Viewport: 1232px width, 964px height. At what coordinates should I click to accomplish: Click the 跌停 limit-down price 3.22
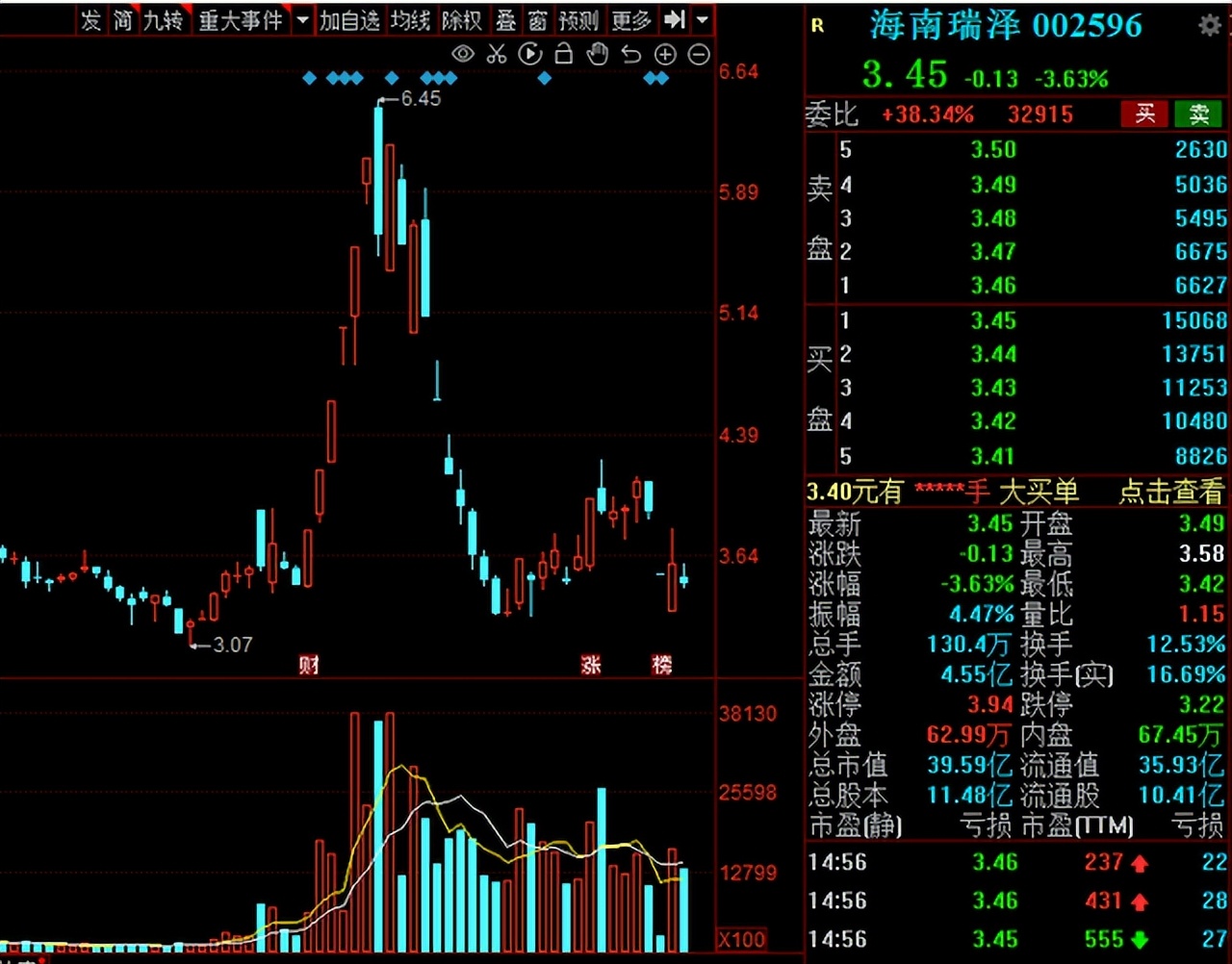click(x=1201, y=705)
